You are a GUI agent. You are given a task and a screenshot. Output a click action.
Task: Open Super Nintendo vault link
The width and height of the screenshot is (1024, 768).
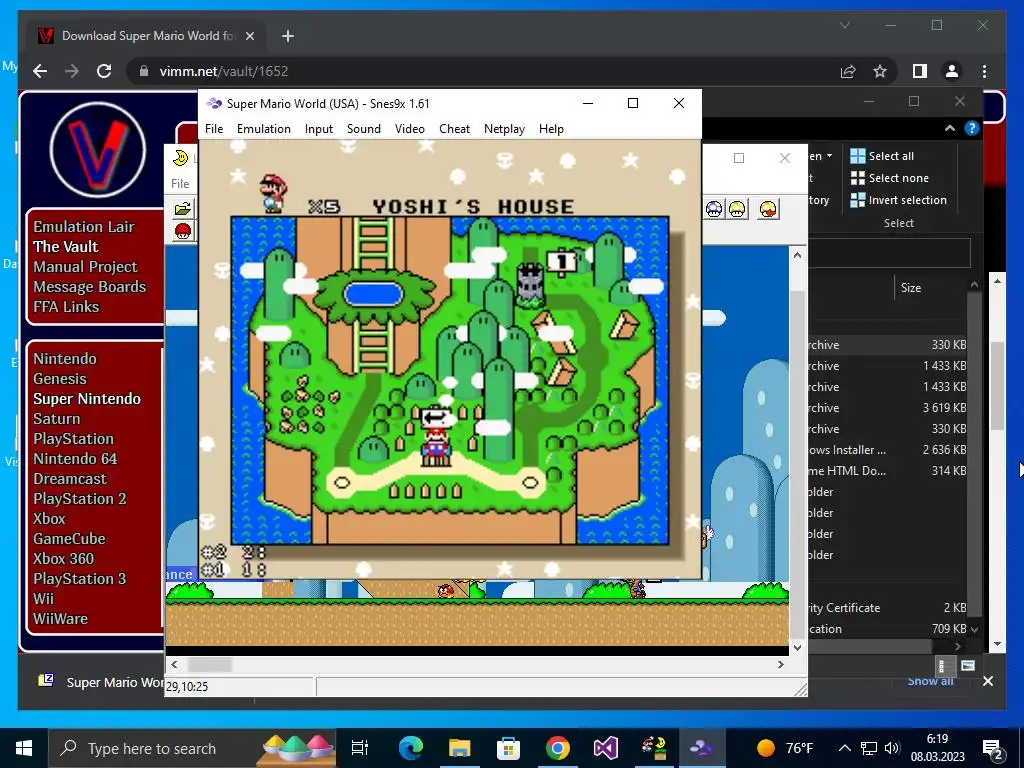[x=87, y=398]
